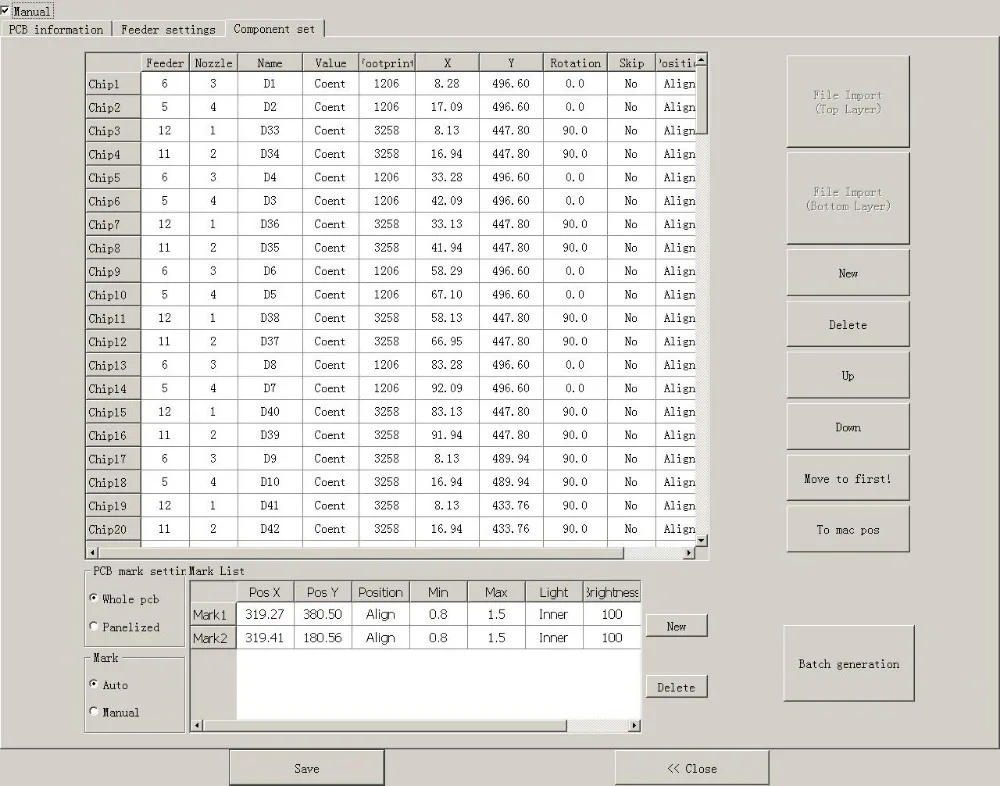Select the Chip10 row header
Screen dimensions: 1000x786
click(113, 295)
